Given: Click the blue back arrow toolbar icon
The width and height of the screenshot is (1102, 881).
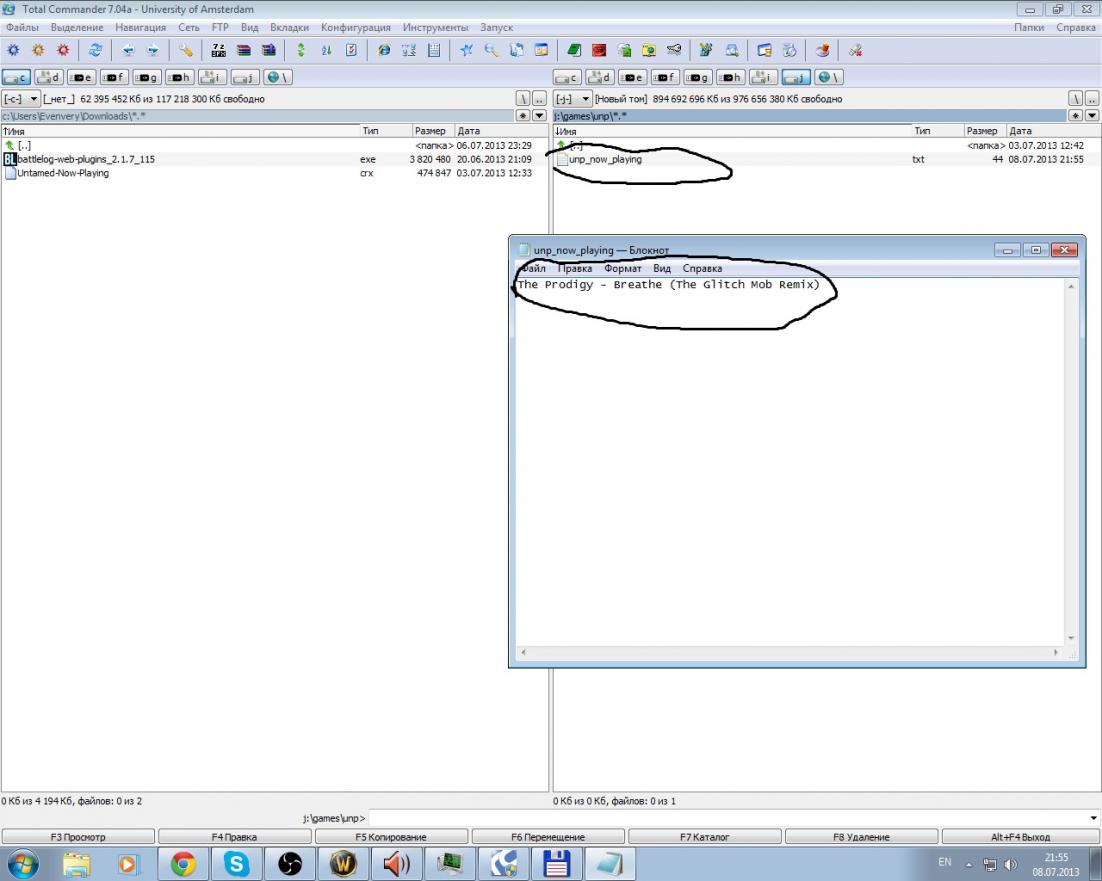Looking at the screenshot, I should coord(128,50).
